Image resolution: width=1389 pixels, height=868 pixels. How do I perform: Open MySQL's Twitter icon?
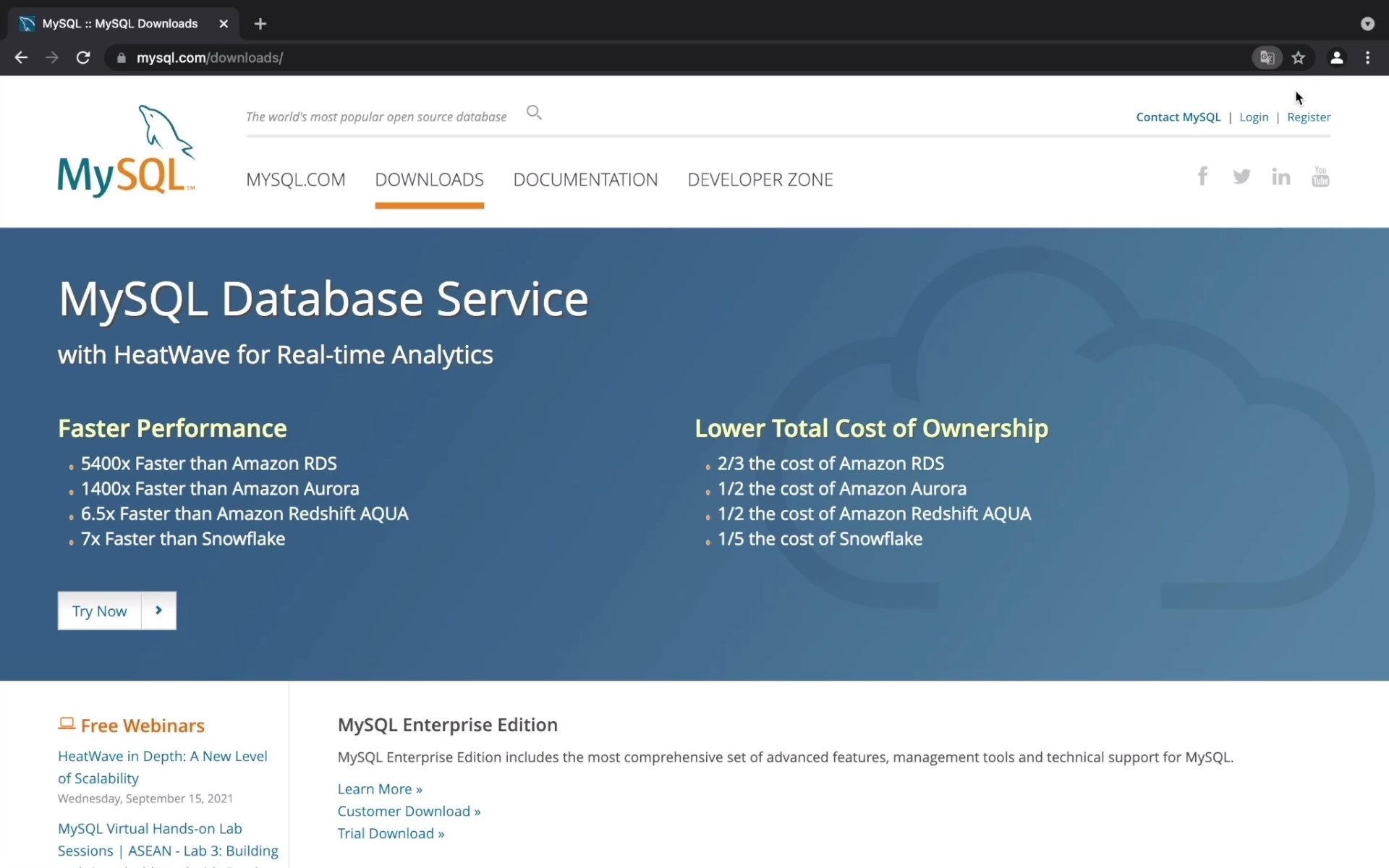point(1241,176)
